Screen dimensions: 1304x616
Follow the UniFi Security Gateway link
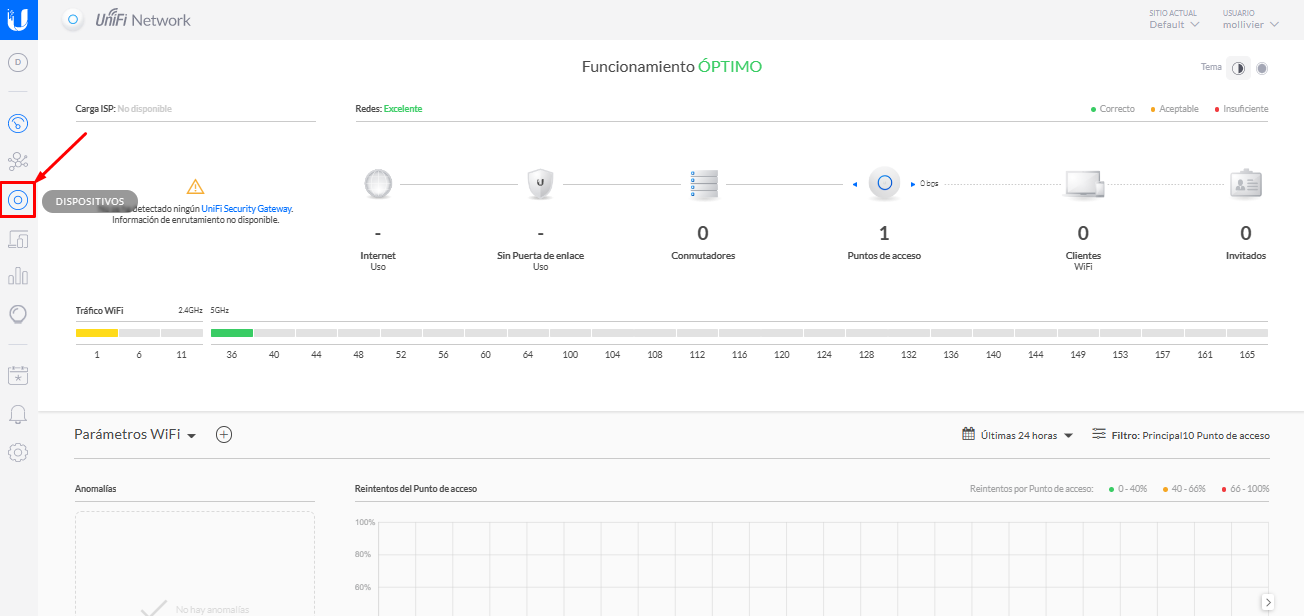[247, 209]
